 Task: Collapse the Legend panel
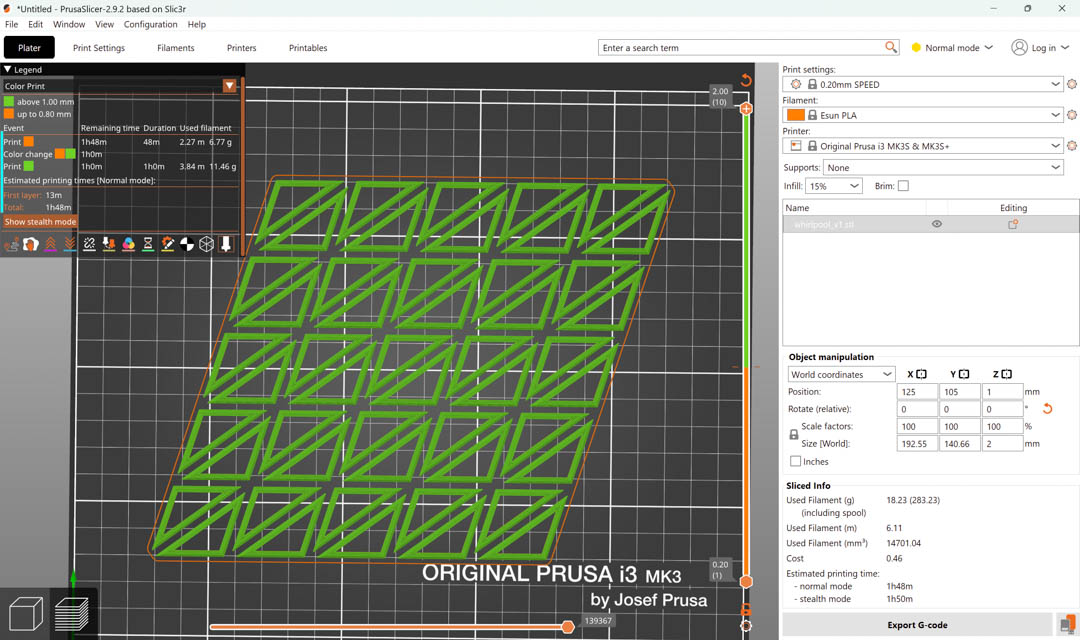pos(8,70)
